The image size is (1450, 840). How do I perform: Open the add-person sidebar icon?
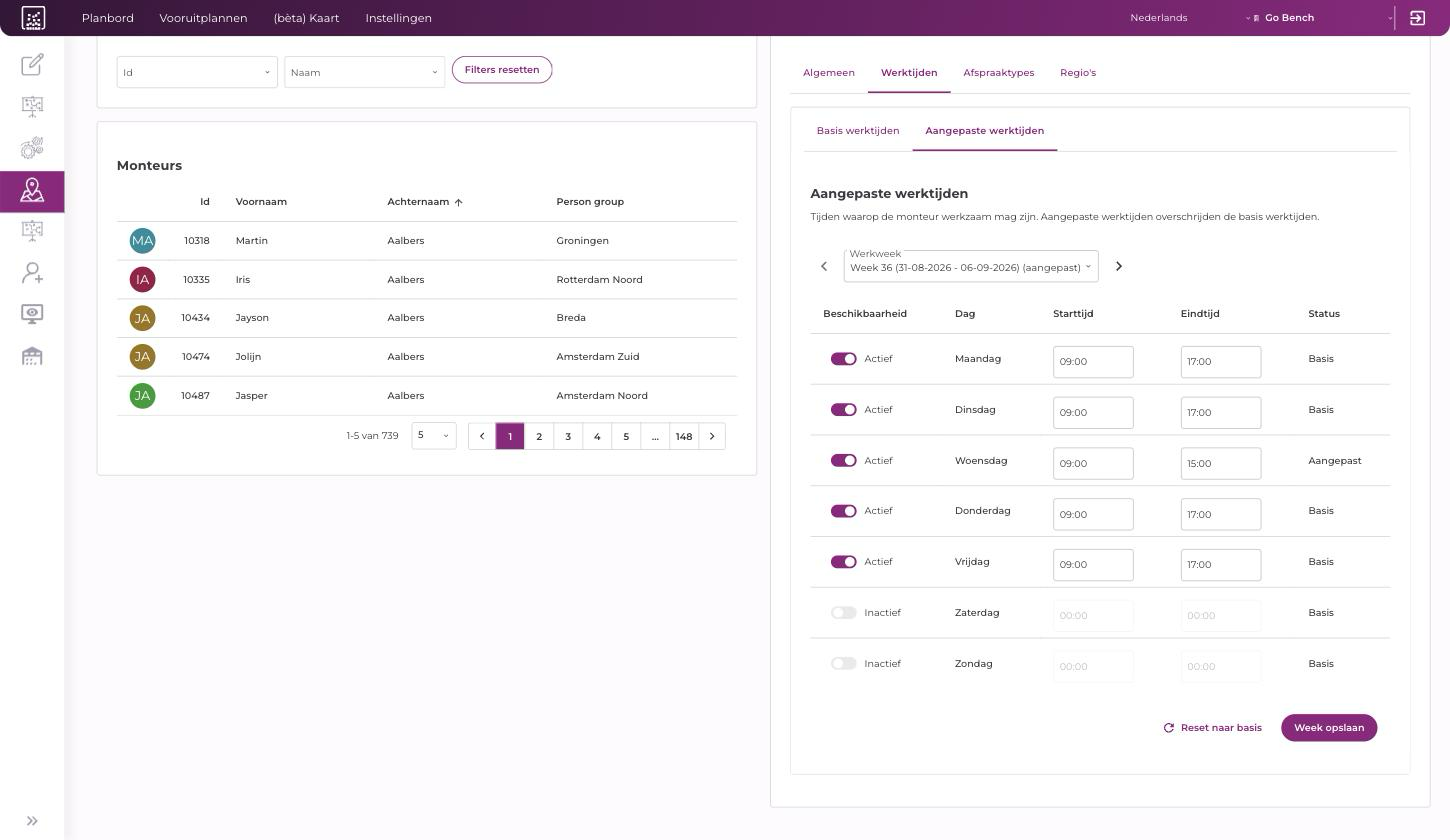pos(32,272)
